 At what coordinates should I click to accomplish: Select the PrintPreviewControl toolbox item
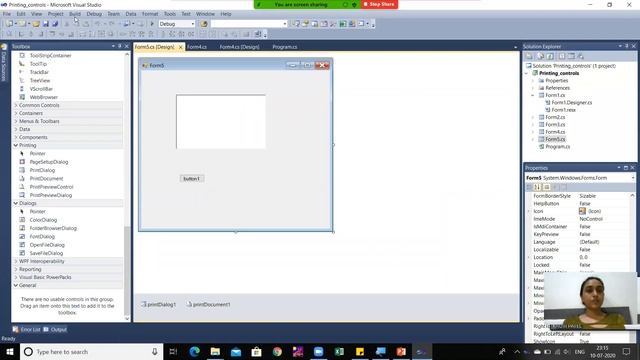51,187
